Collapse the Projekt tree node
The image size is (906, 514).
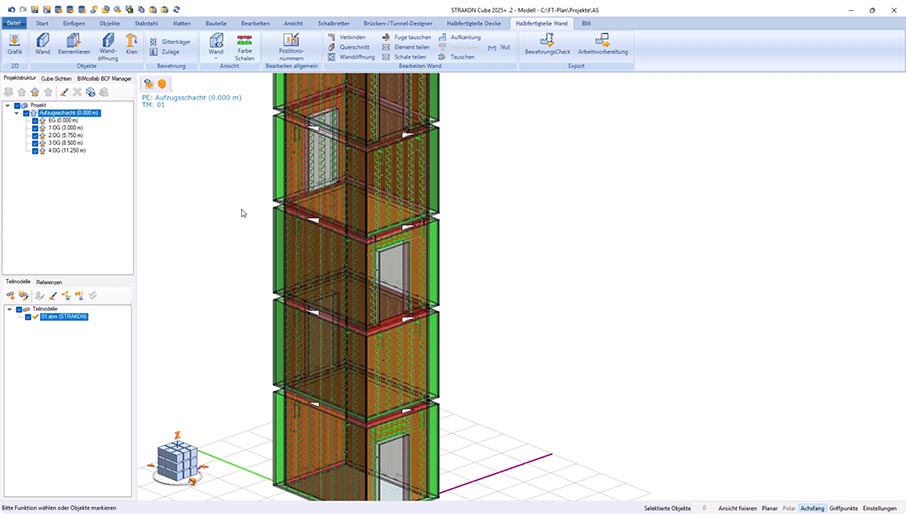click(8, 105)
